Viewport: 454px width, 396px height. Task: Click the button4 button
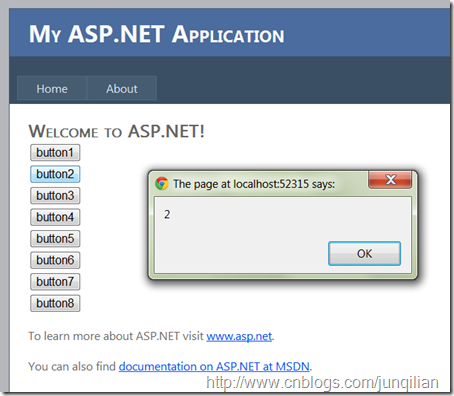(55, 217)
